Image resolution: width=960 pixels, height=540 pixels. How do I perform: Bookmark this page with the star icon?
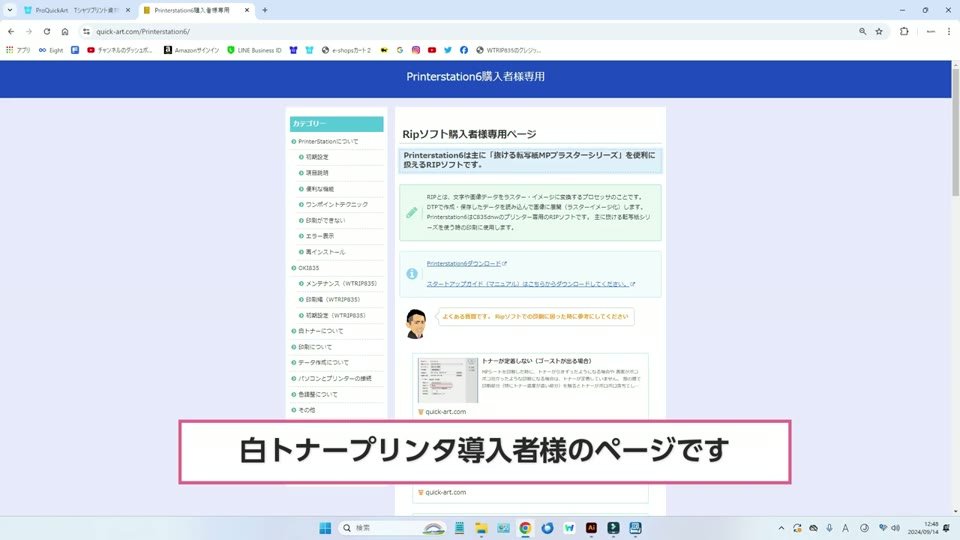pyautogui.click(x=879, y=31)
